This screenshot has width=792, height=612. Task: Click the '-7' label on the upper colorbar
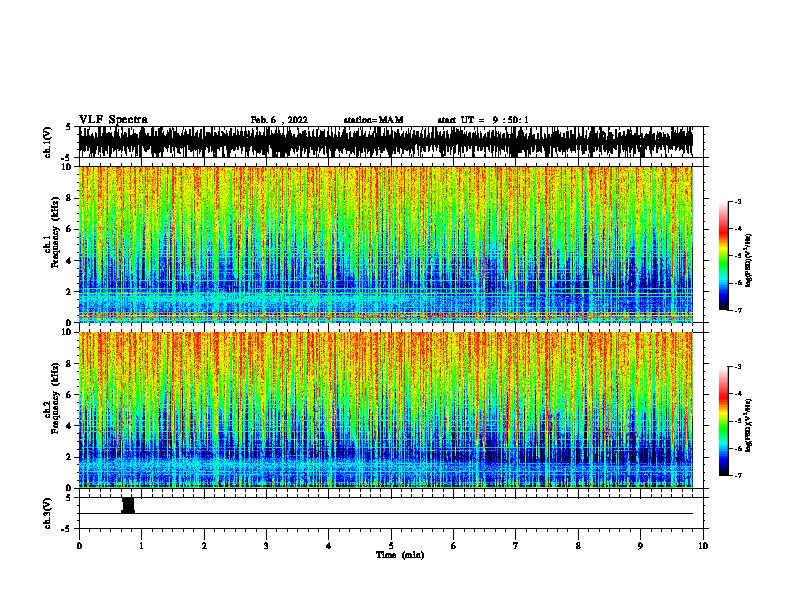pos(737,310)
